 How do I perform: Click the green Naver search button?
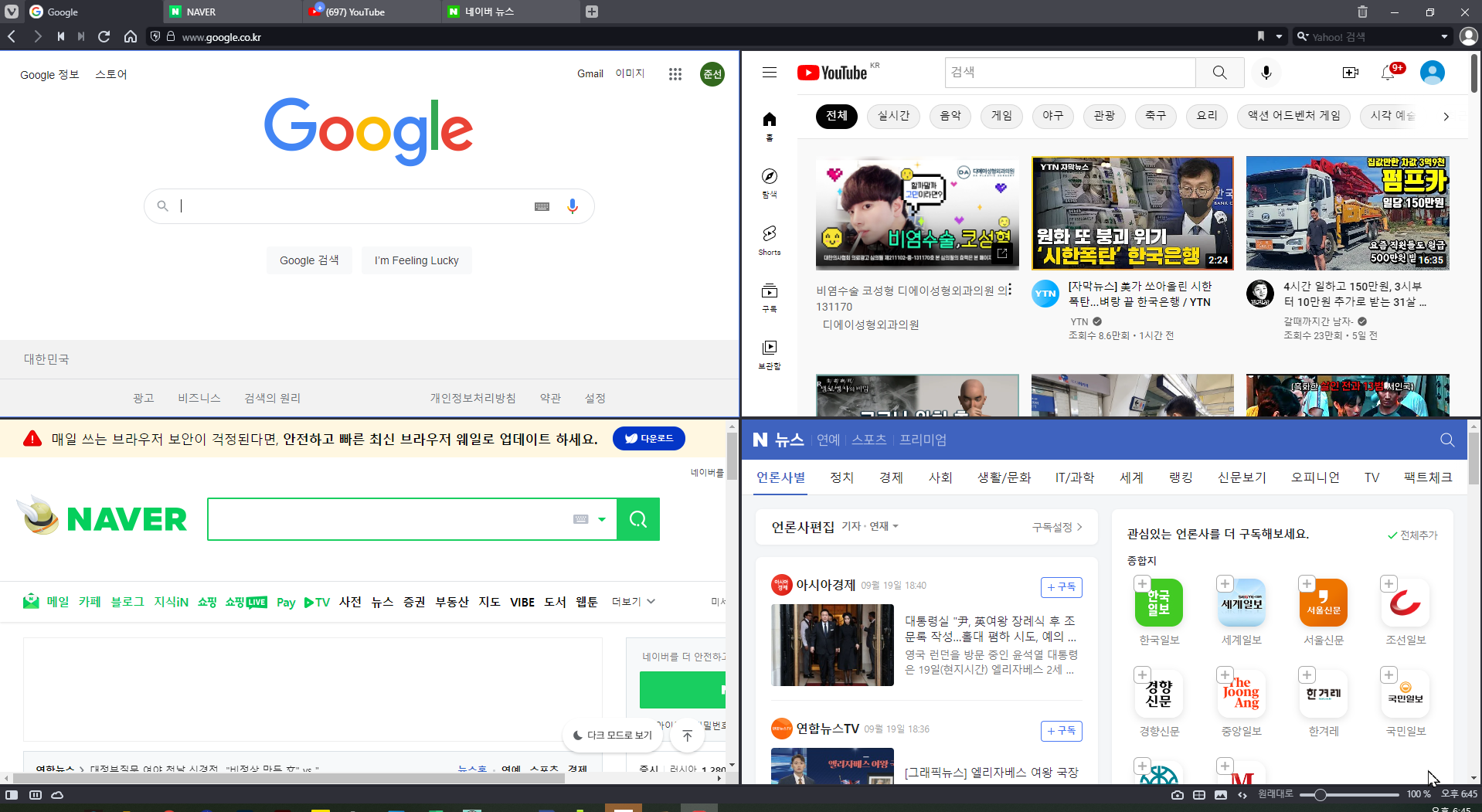click(638, 519)
